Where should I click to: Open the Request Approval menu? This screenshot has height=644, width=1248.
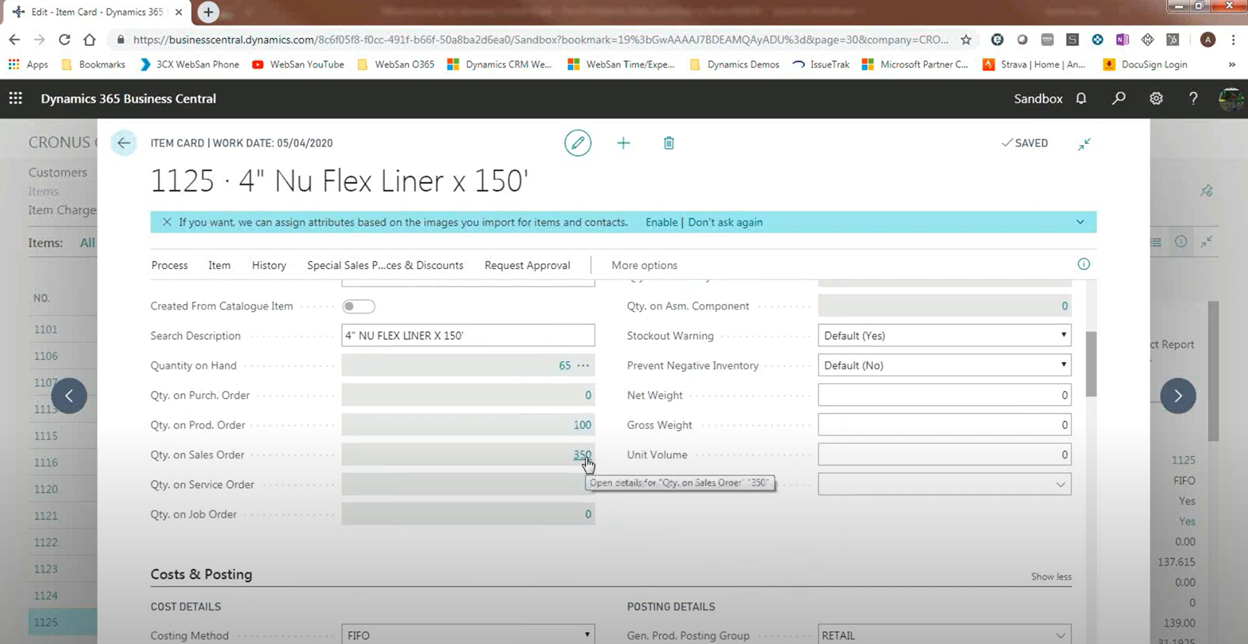coord(527,265)
